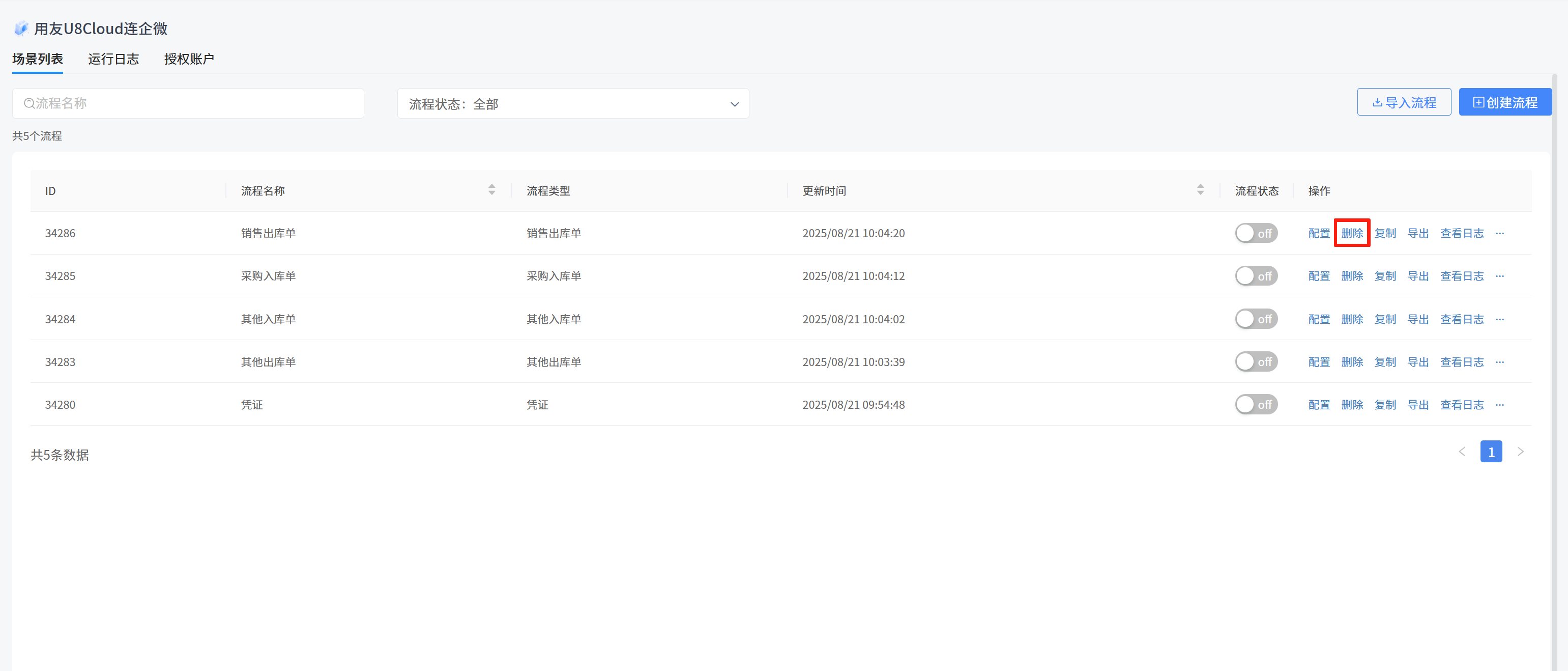Sort by 流程名称 column arrows

point(491,190)
